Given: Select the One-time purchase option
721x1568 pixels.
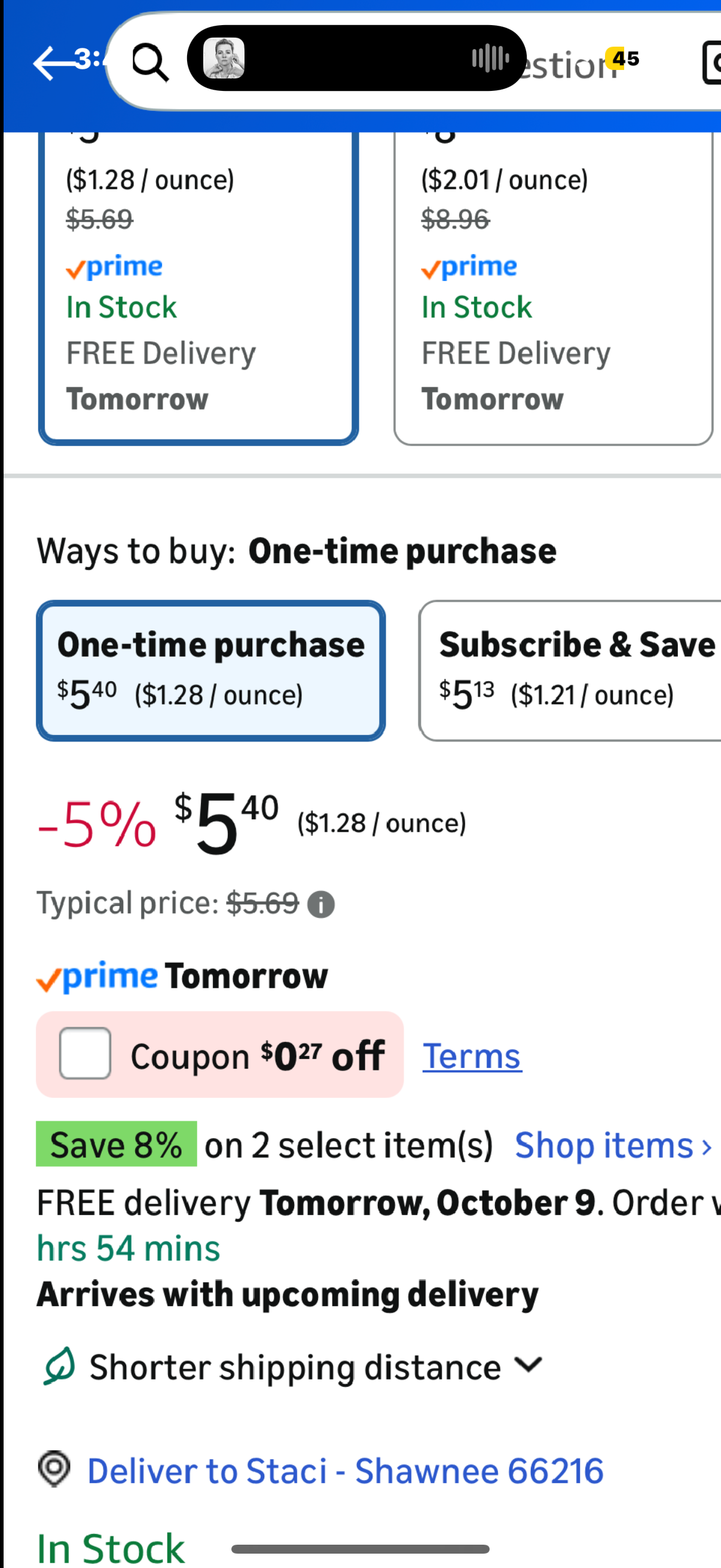Looking at the screenshot, I should [x=210, y=671].
